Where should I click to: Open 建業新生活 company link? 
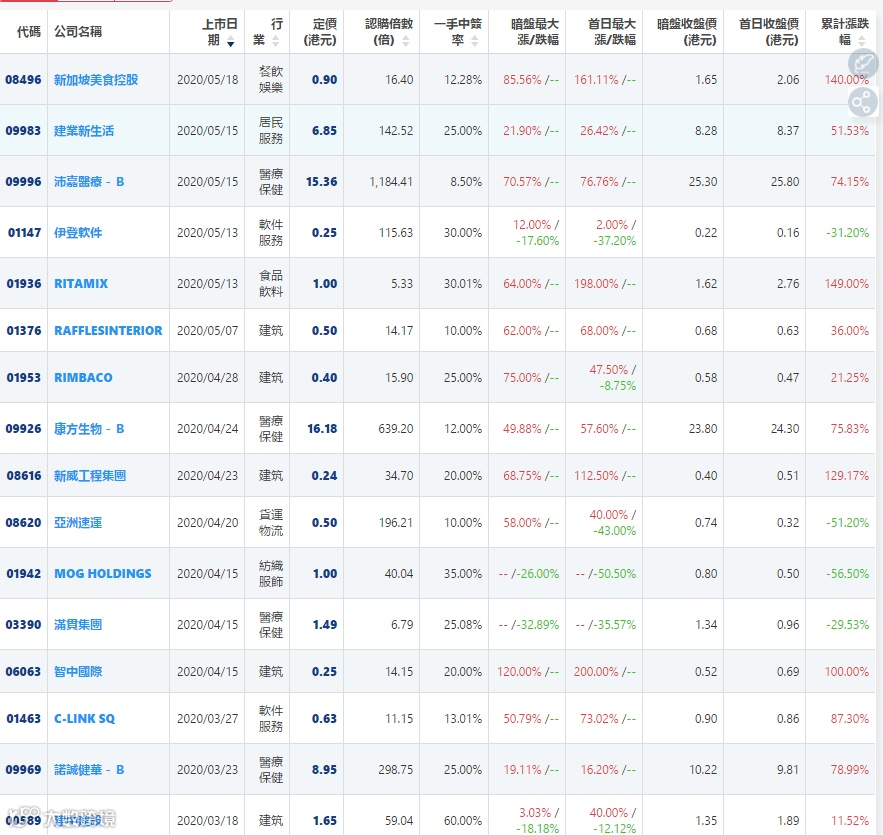pyautogui.click(x=84, y=131)
